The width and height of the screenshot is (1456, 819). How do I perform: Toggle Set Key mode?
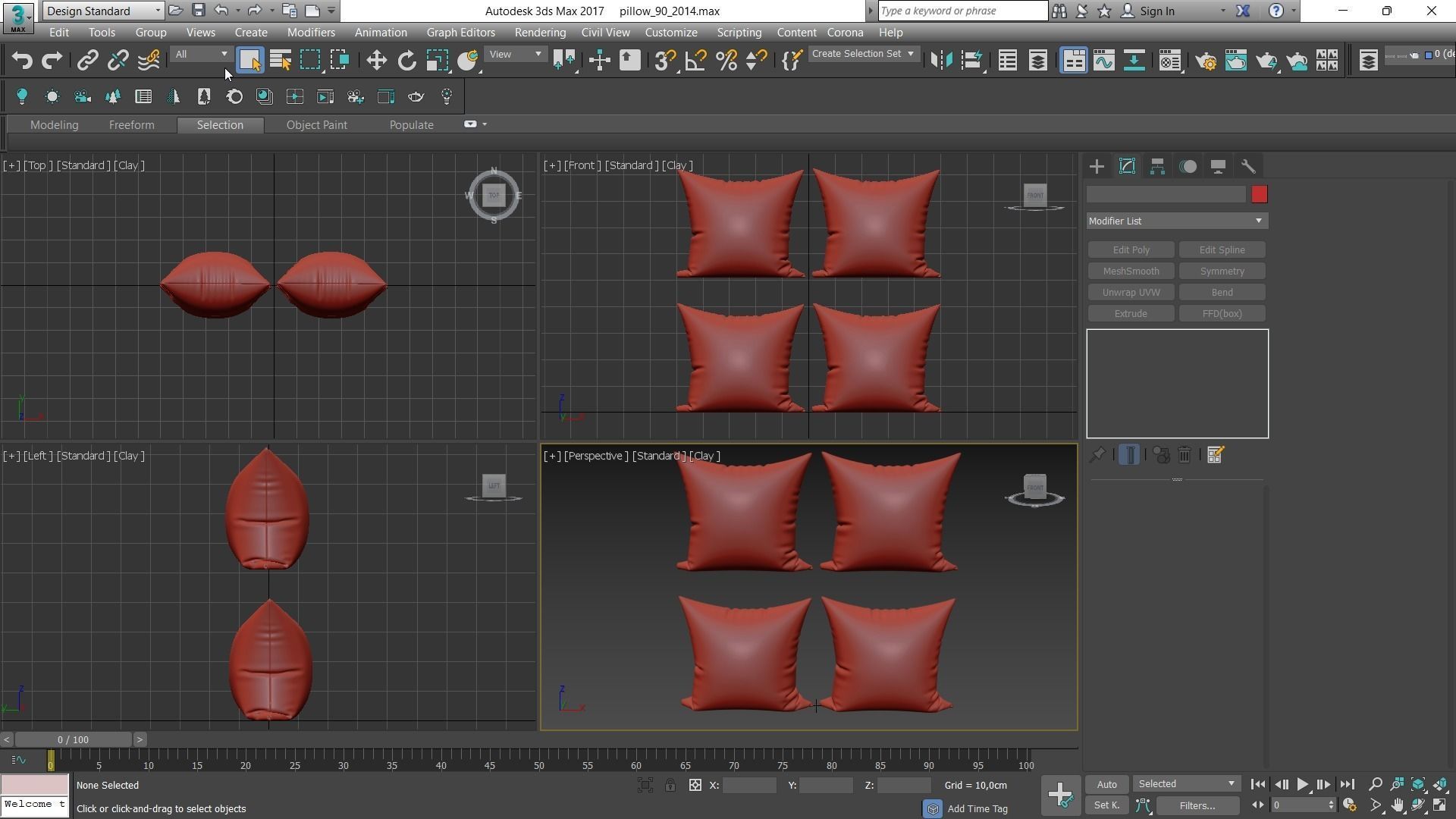1106,805
